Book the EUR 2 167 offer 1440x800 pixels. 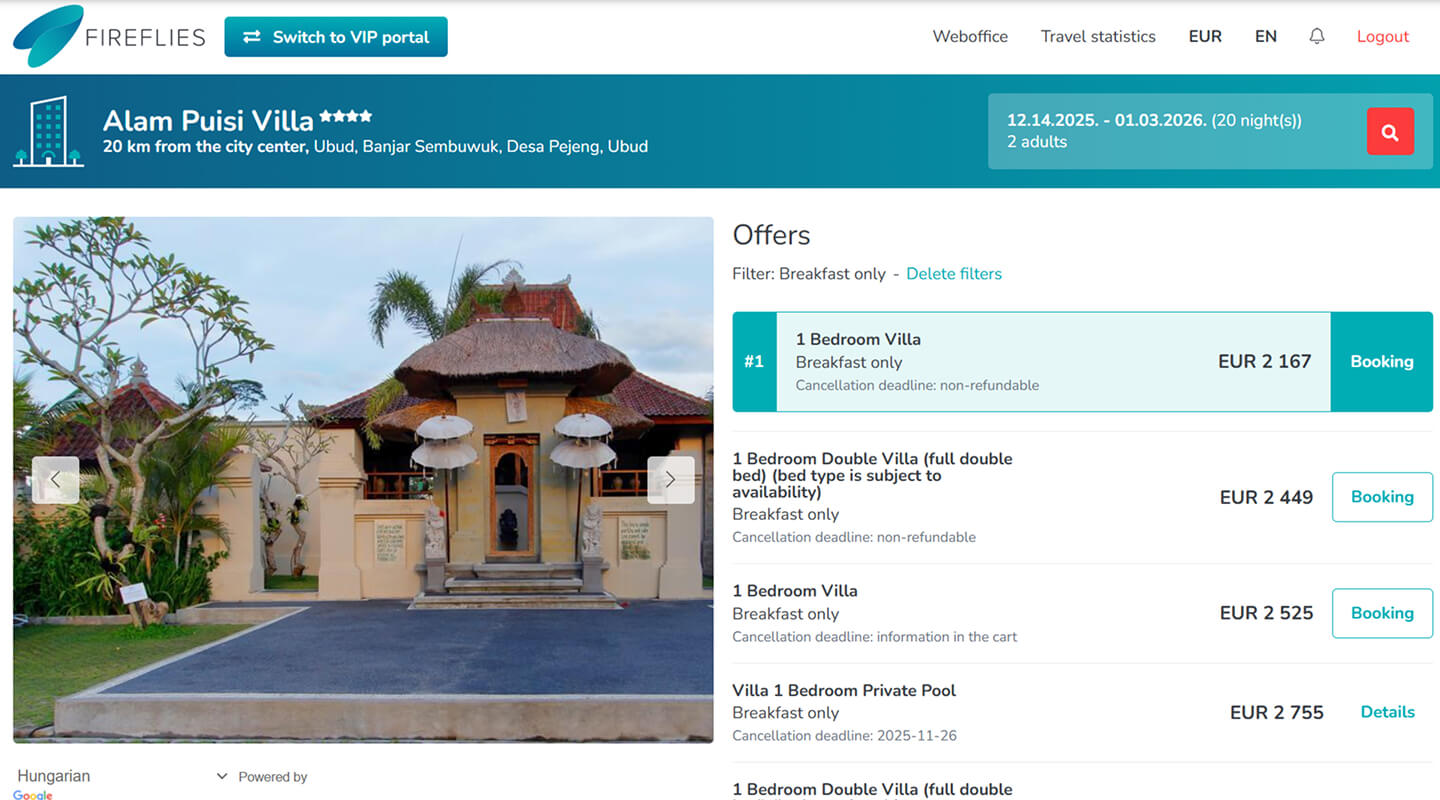coord(1382,362)
